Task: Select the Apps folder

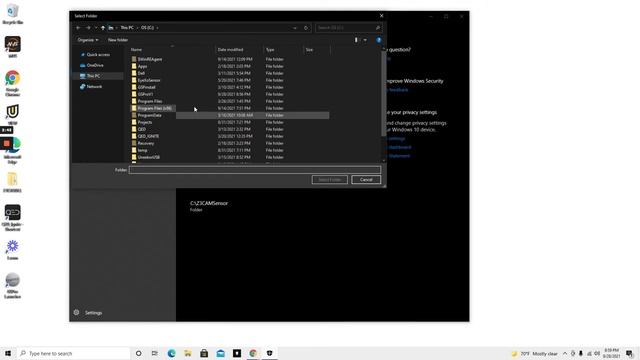Action: [x=142, y=66]
